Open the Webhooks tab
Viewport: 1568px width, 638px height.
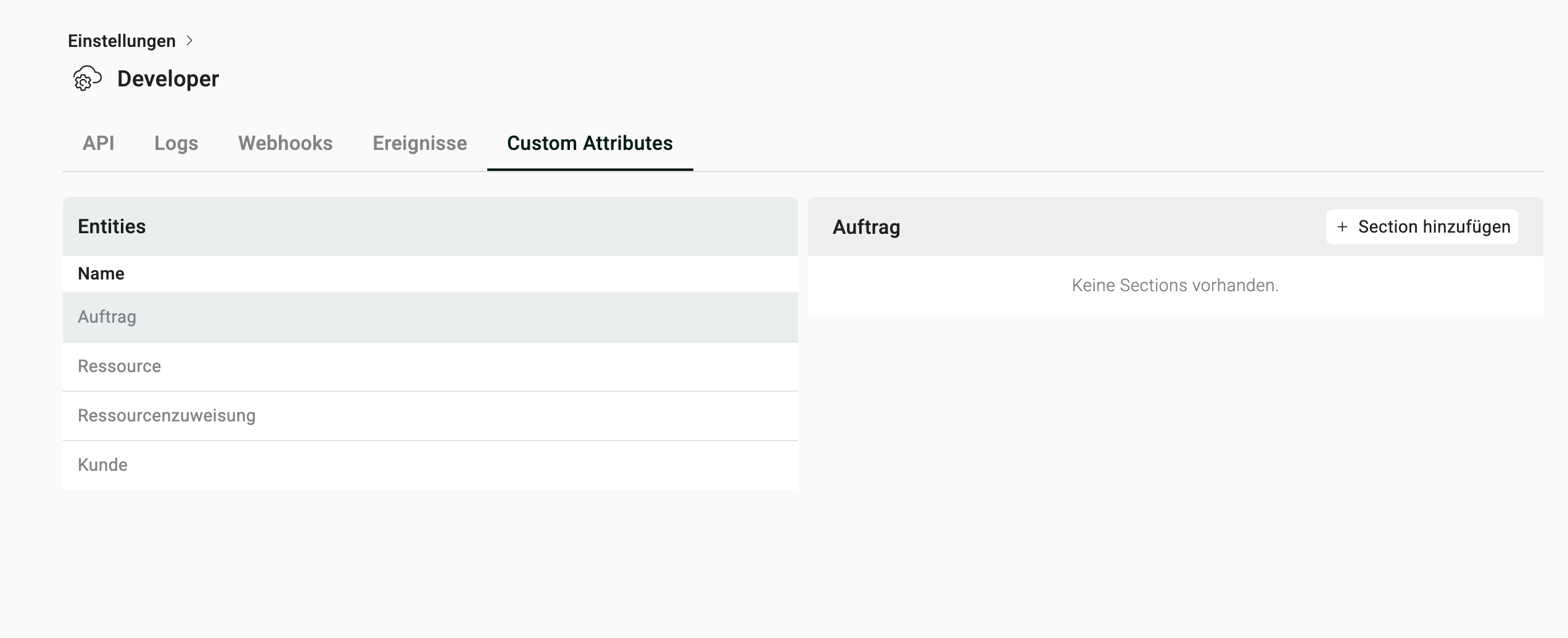click(285, 143)
